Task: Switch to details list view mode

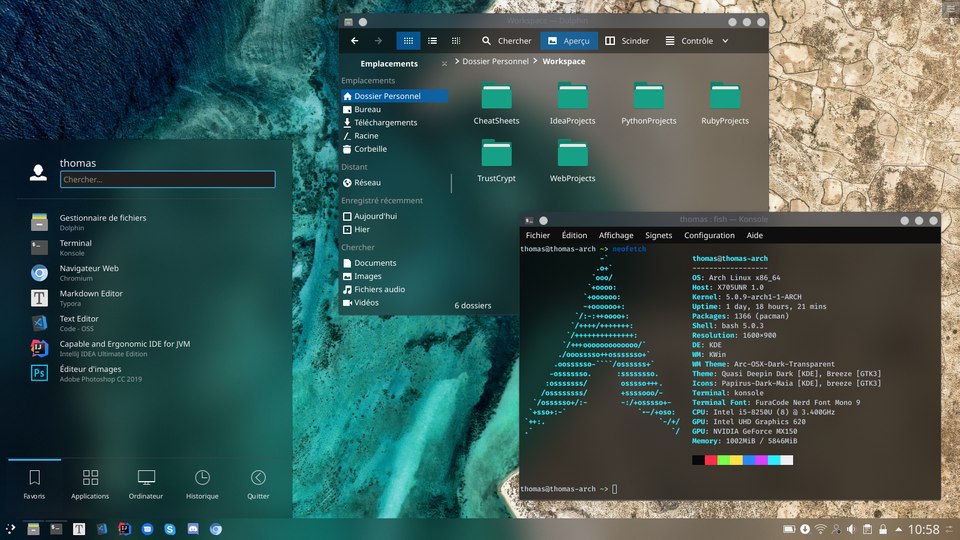Action: (x=432, y=40)
